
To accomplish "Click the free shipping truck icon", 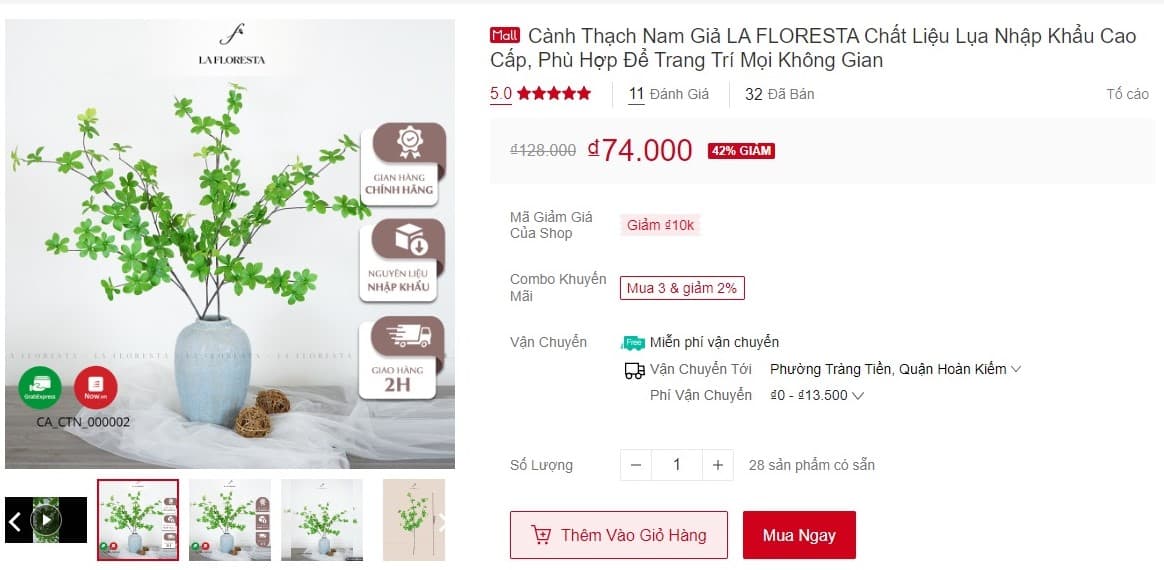I will pos(633,342).
